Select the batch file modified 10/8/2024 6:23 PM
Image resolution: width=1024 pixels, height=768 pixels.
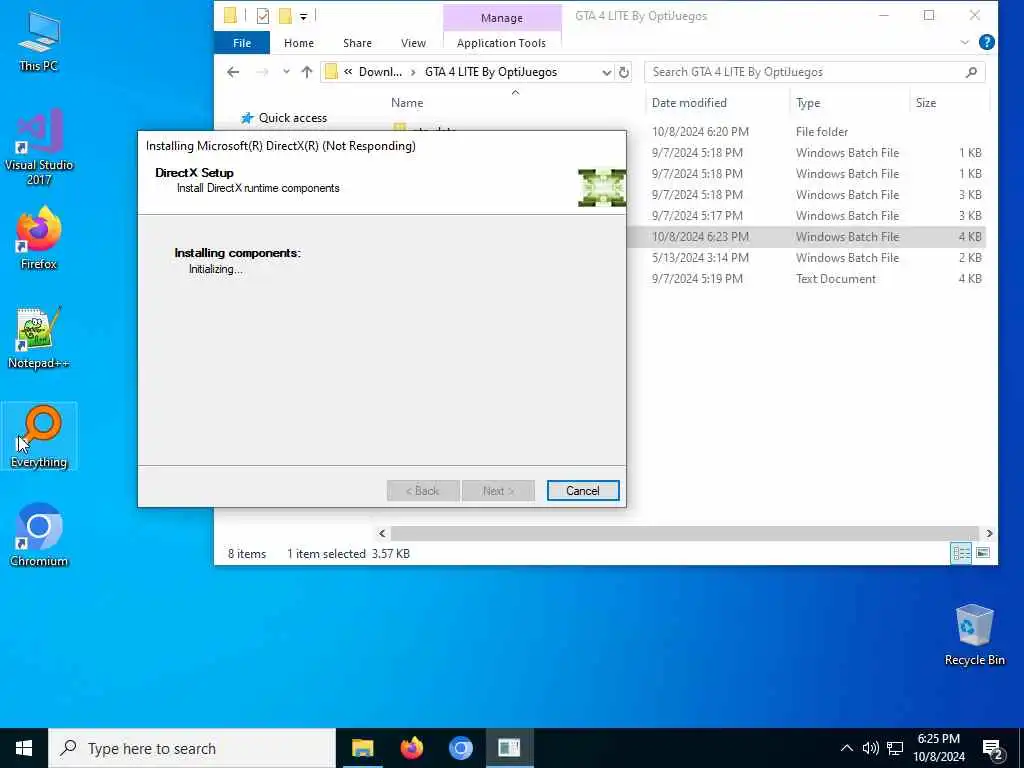pos(807,236)
